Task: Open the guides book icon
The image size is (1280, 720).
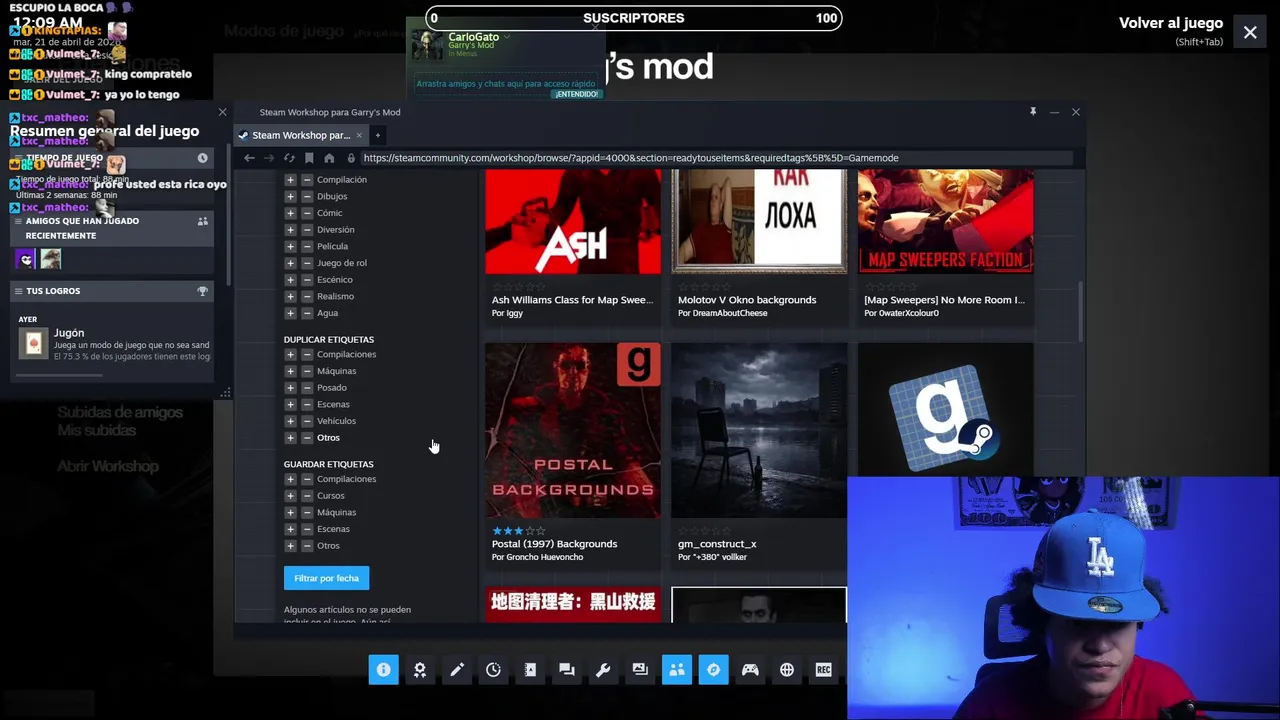Action: click(530, 670)
